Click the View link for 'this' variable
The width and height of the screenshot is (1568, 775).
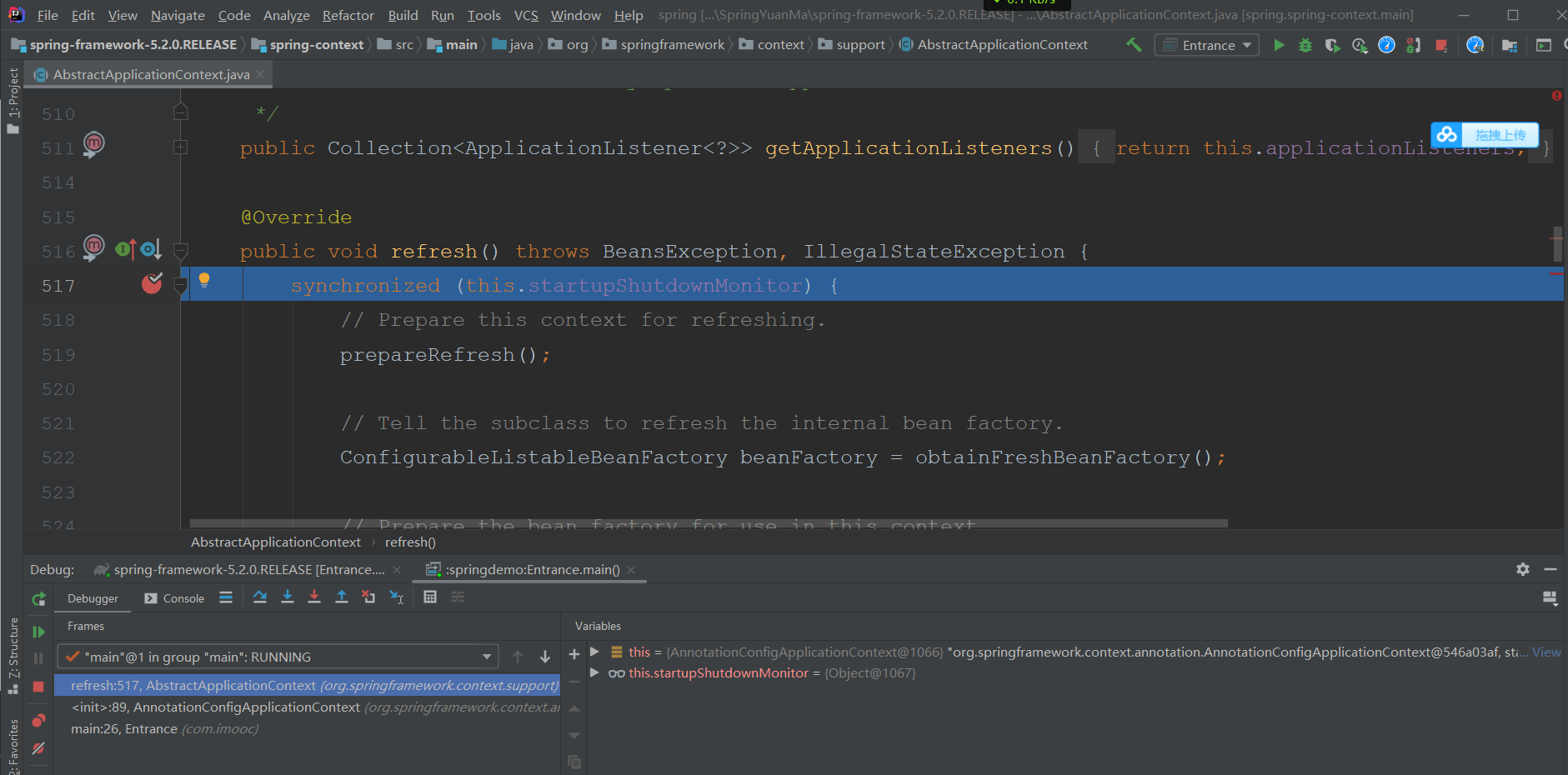[x=1546, y=652]
